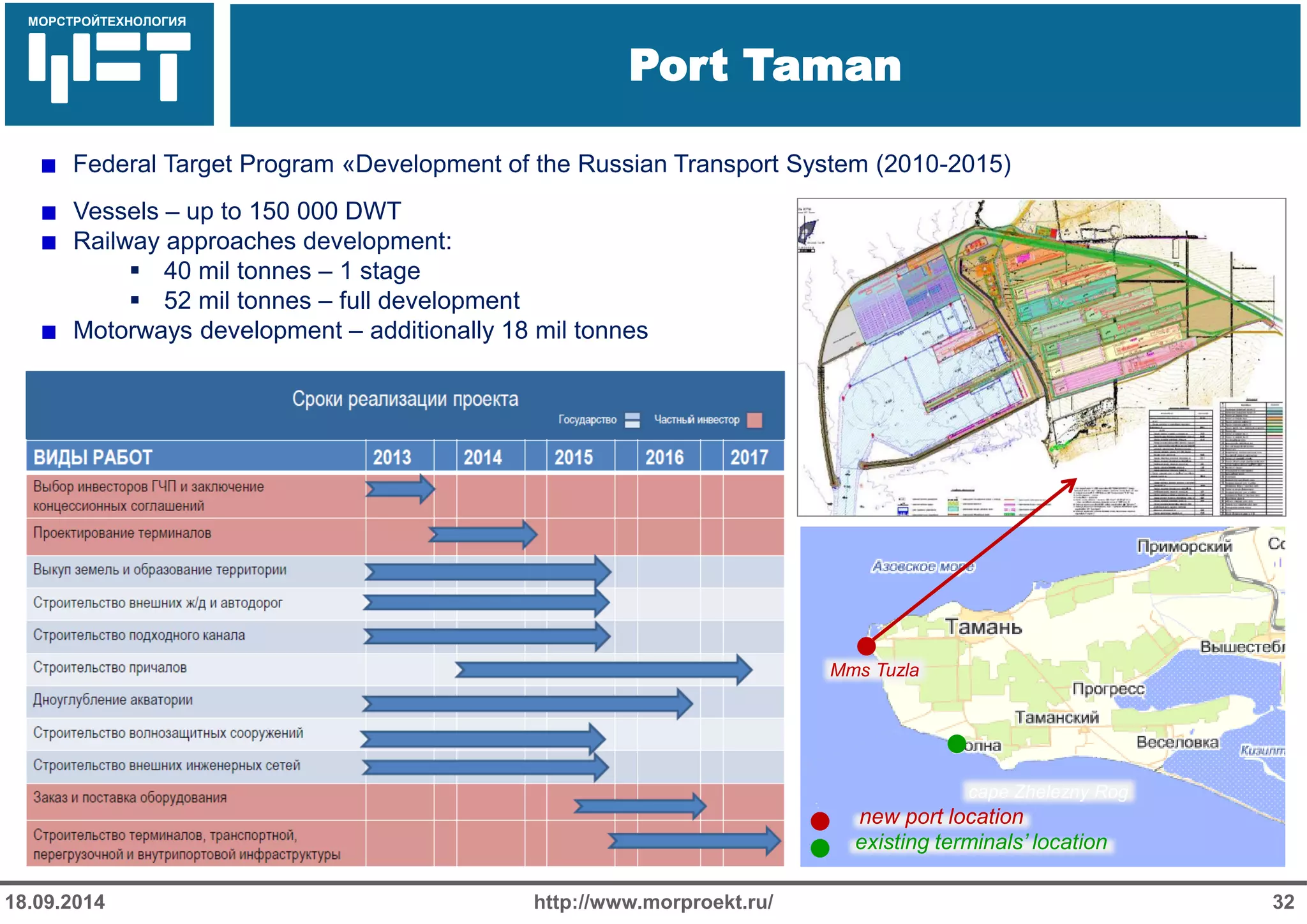The width and height of the screenshot is (1307, 924).
Task: Click the green existing terminals map marker
Action: 956,743
